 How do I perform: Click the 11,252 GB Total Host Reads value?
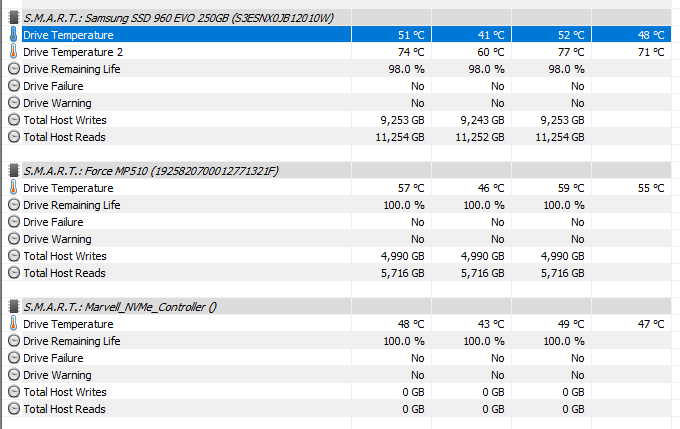(480, 137)
